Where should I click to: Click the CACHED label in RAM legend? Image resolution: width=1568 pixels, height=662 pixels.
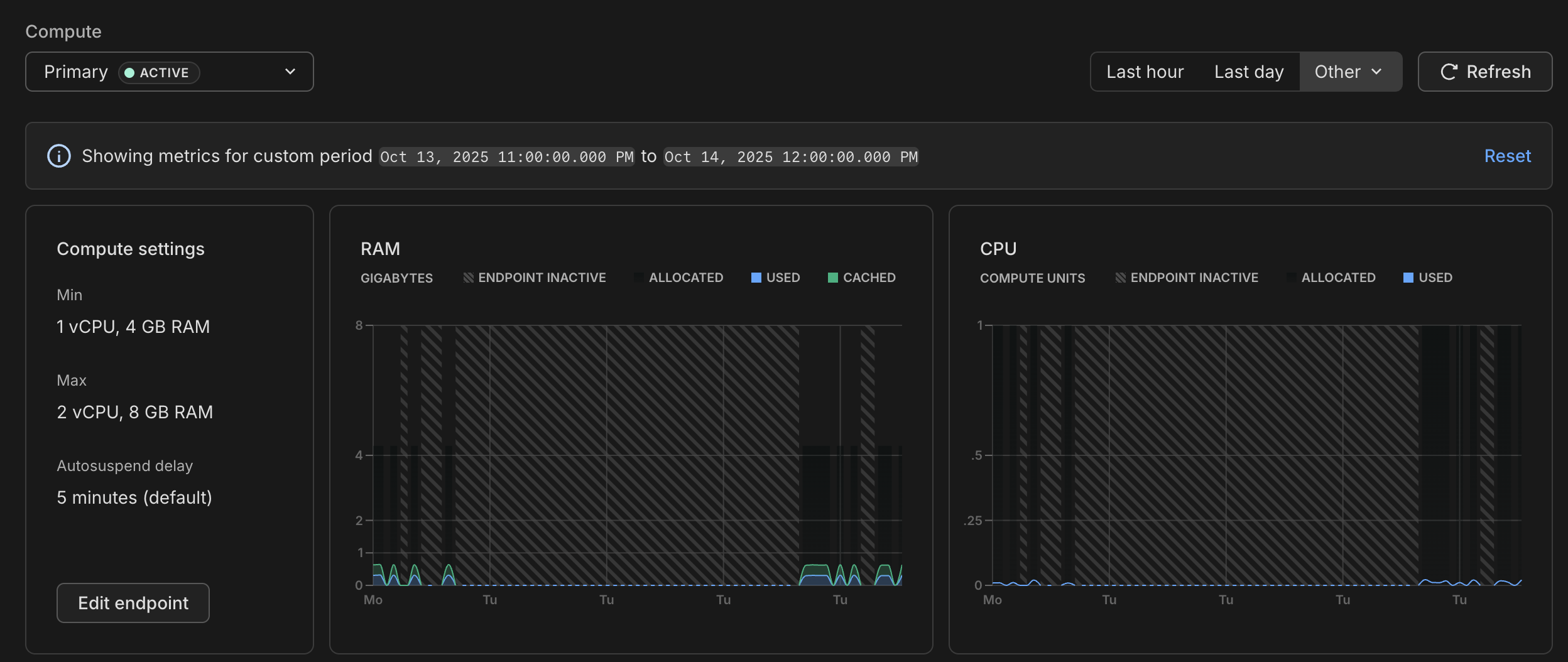tap(869, 278)
